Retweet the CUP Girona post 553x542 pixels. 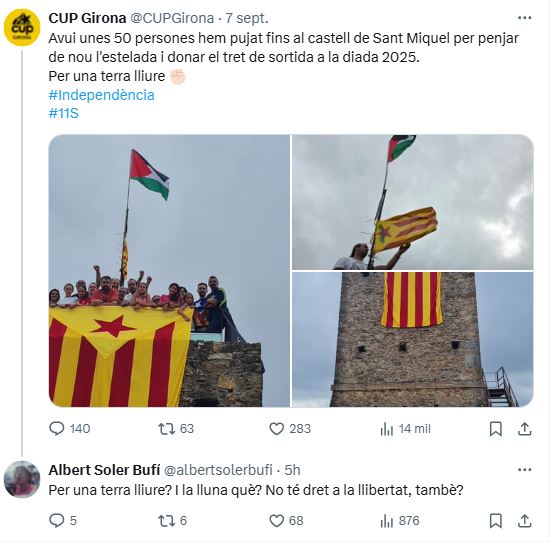166,429
